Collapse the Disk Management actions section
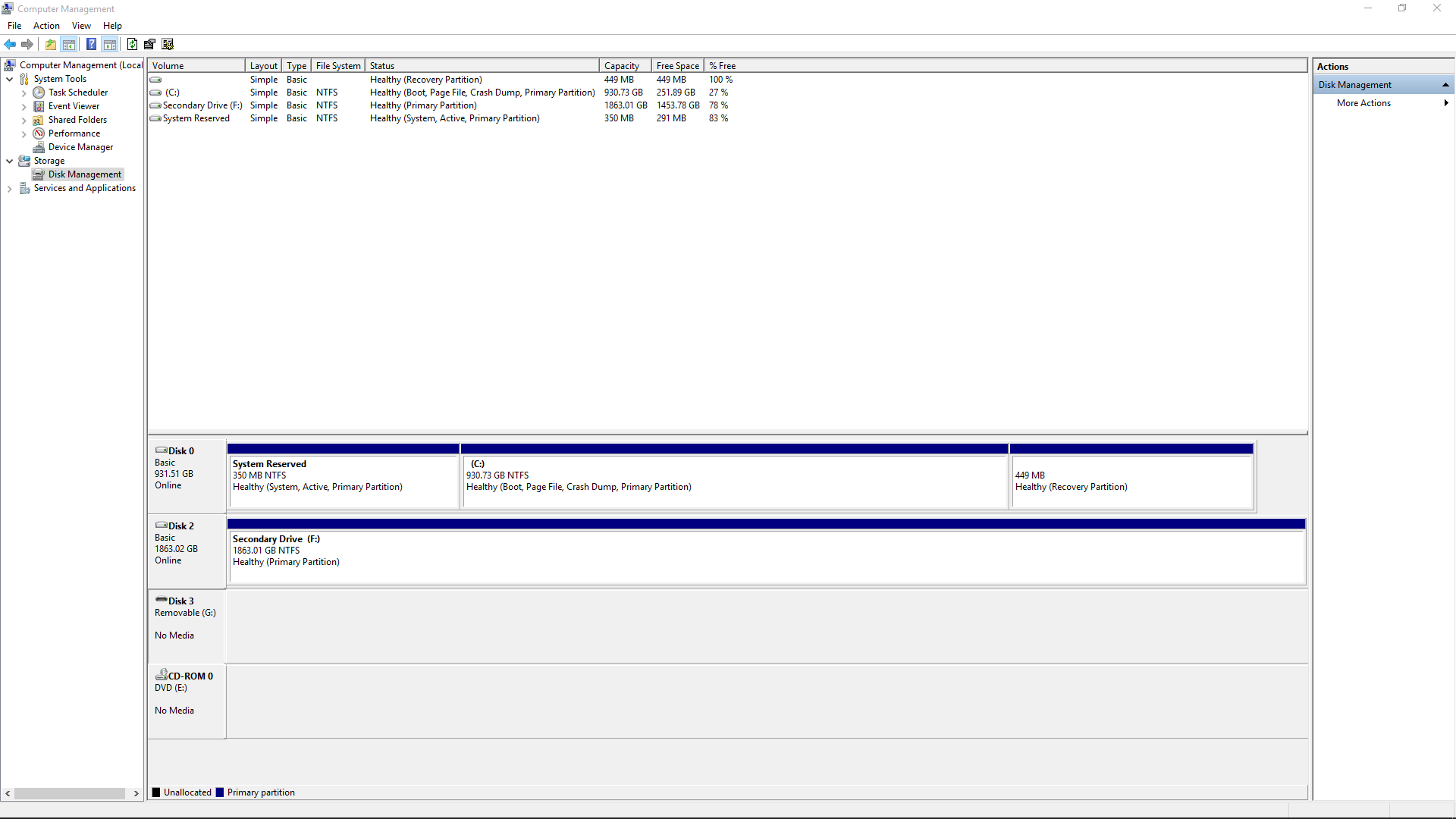Viewport: 1456px width, 819px height. point(1445,85)
